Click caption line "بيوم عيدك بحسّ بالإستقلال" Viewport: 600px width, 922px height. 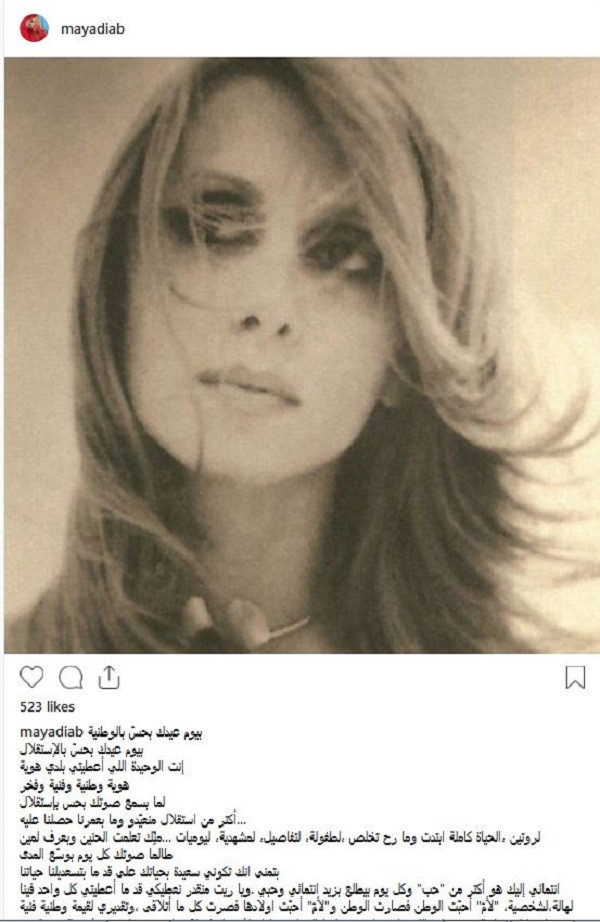click(82, 750)
